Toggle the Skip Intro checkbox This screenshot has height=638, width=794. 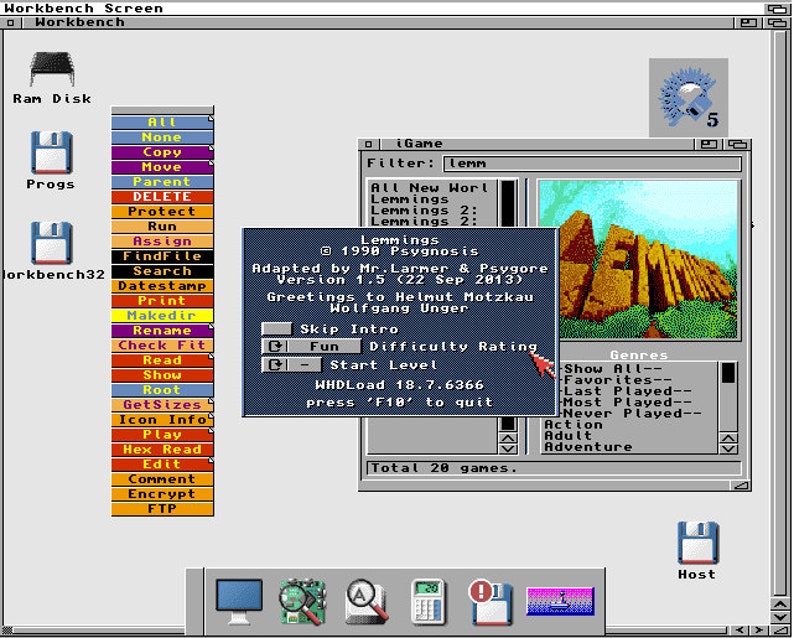click(276, 329)
